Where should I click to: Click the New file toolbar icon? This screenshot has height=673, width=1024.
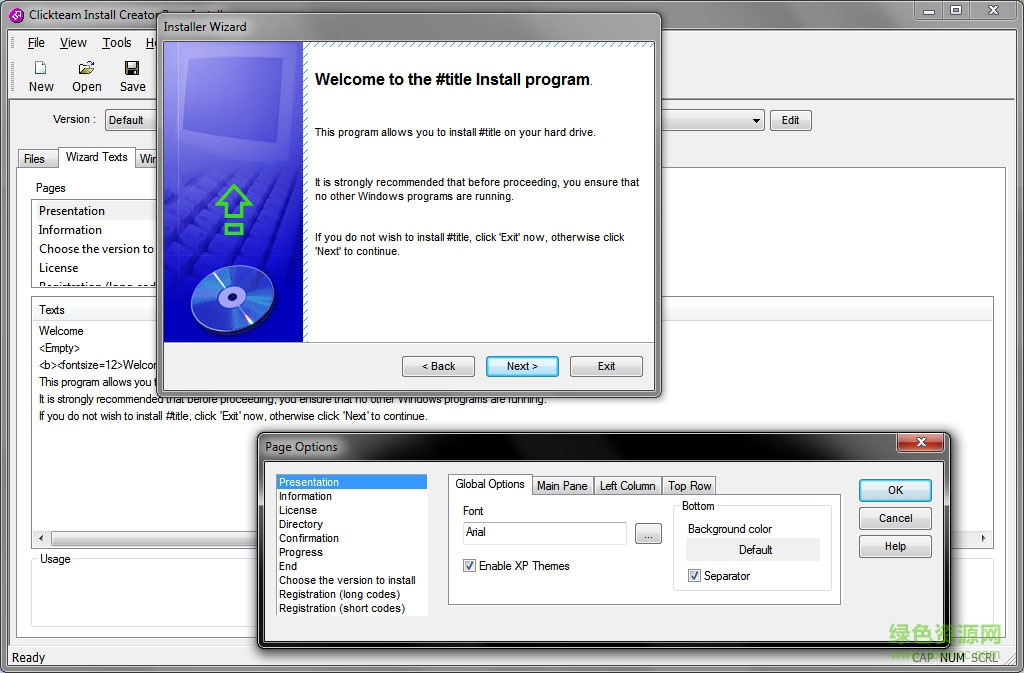(x=41, y=68)
